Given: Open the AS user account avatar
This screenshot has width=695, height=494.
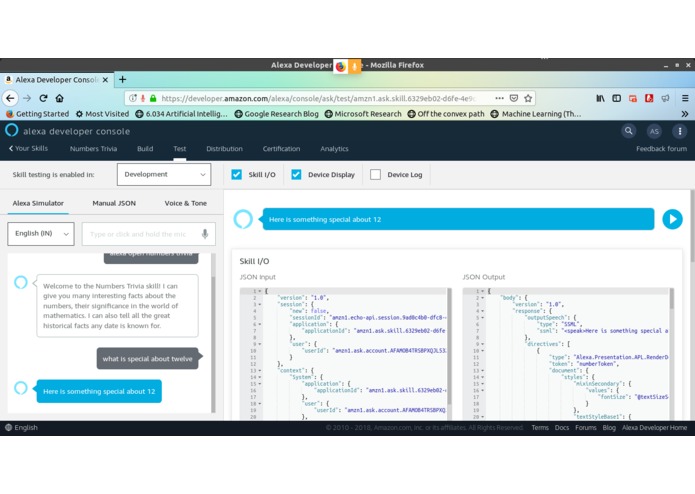Looking at the screenshot, I should pyautogui.click(x=654, y=131).
